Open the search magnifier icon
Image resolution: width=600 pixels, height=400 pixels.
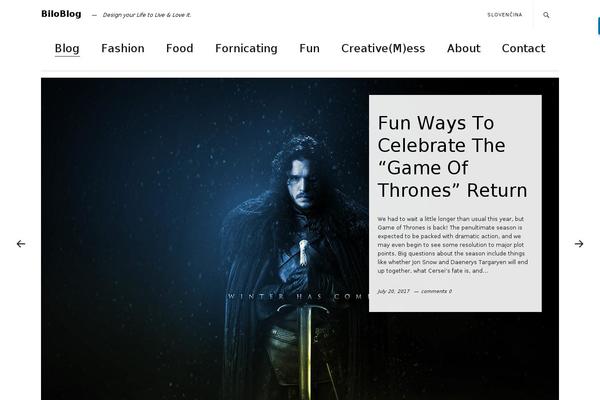(x=546, y=15)
